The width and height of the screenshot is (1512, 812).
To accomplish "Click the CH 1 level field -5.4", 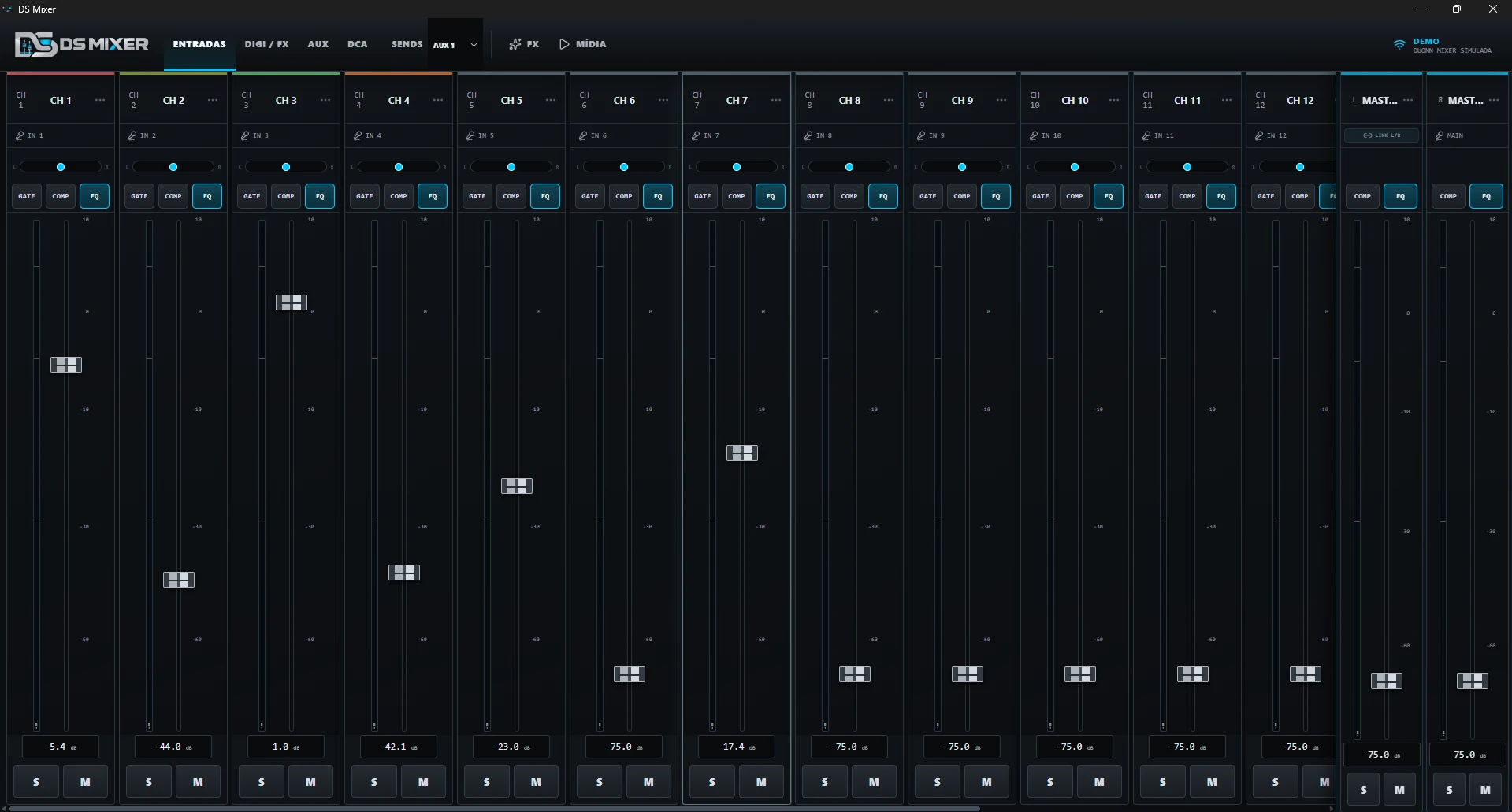I will [61, 747].
